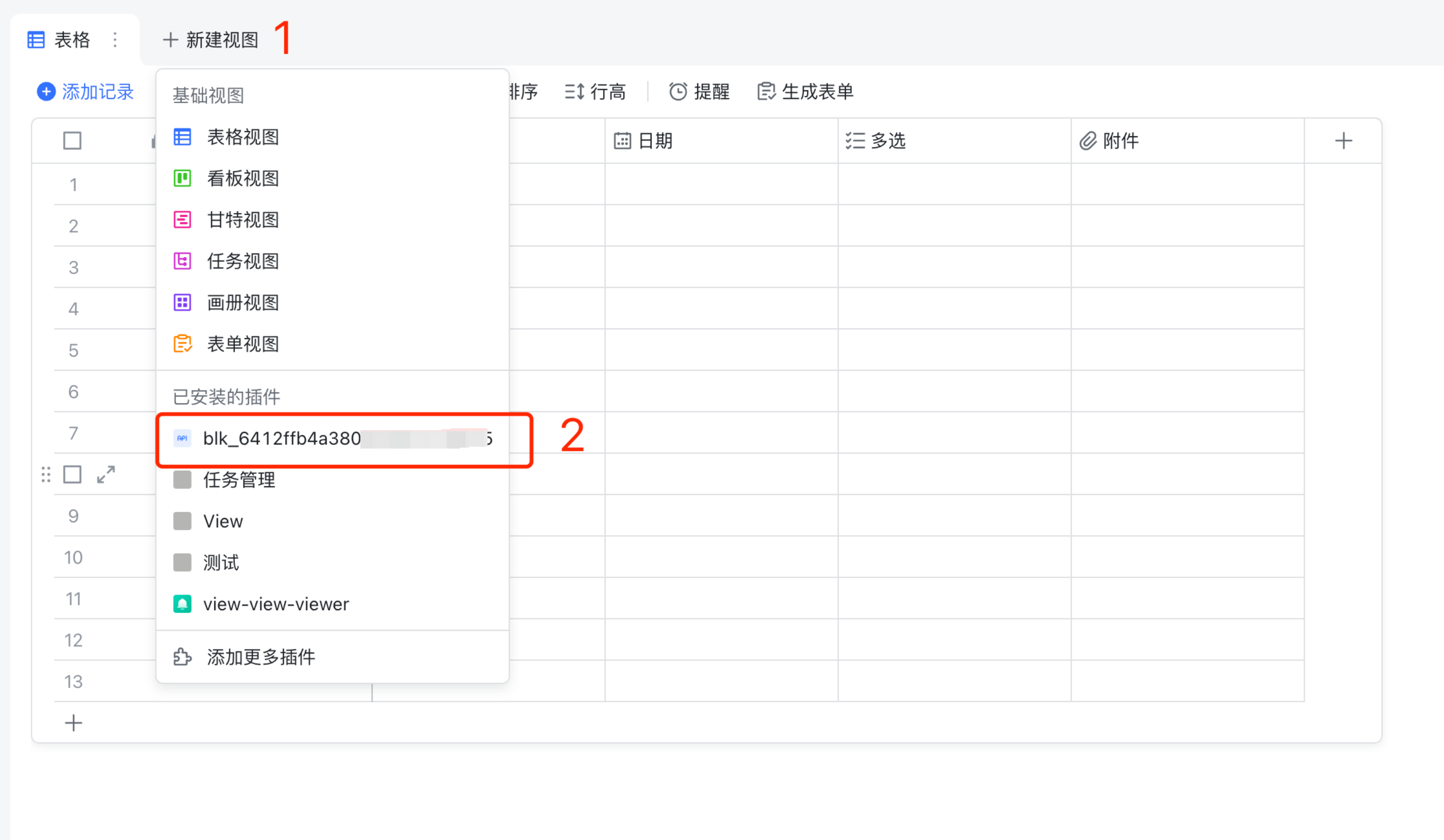Click the 添加记录 button
Screen dimensions: 1444x840
click(x=86, y=92)
